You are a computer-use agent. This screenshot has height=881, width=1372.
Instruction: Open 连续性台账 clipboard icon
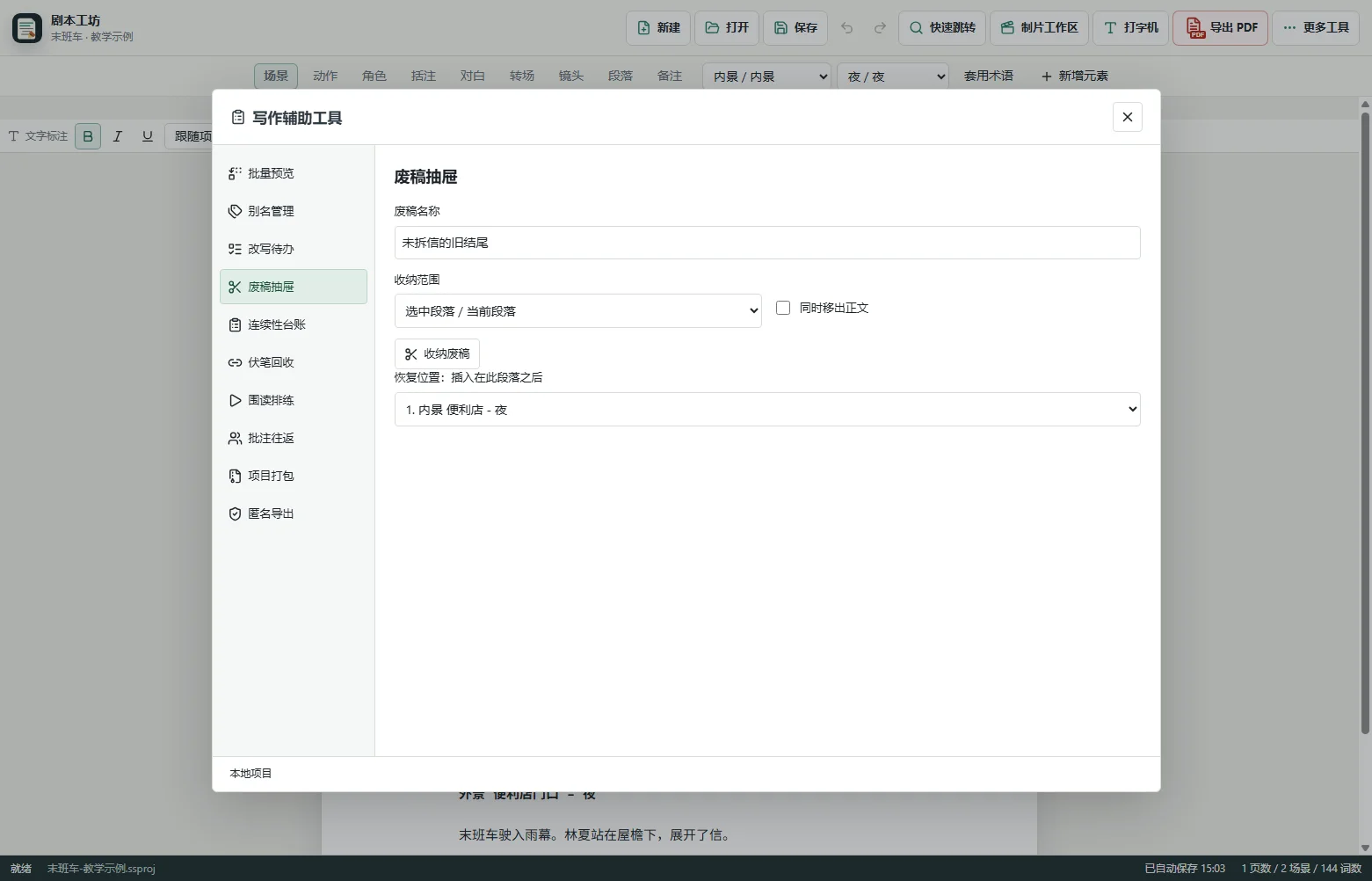point(235,324)
